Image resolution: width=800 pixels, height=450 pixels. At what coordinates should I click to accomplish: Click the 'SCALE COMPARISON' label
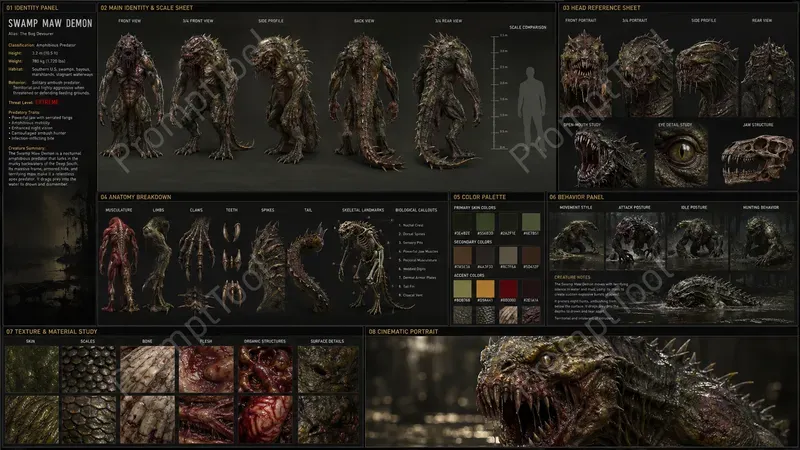click(x=528, y=27)
